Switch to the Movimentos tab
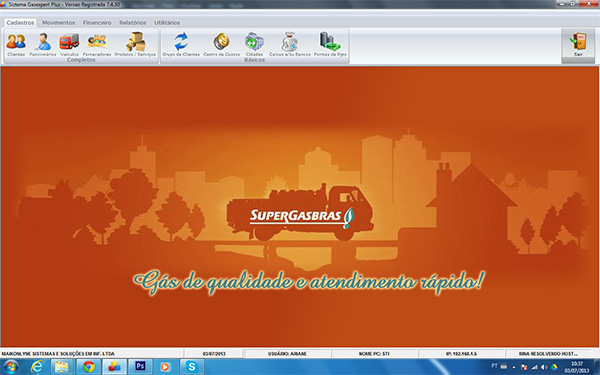Image resolution: width=600 pixels, height=375 pixels. (x=59, y=23)
